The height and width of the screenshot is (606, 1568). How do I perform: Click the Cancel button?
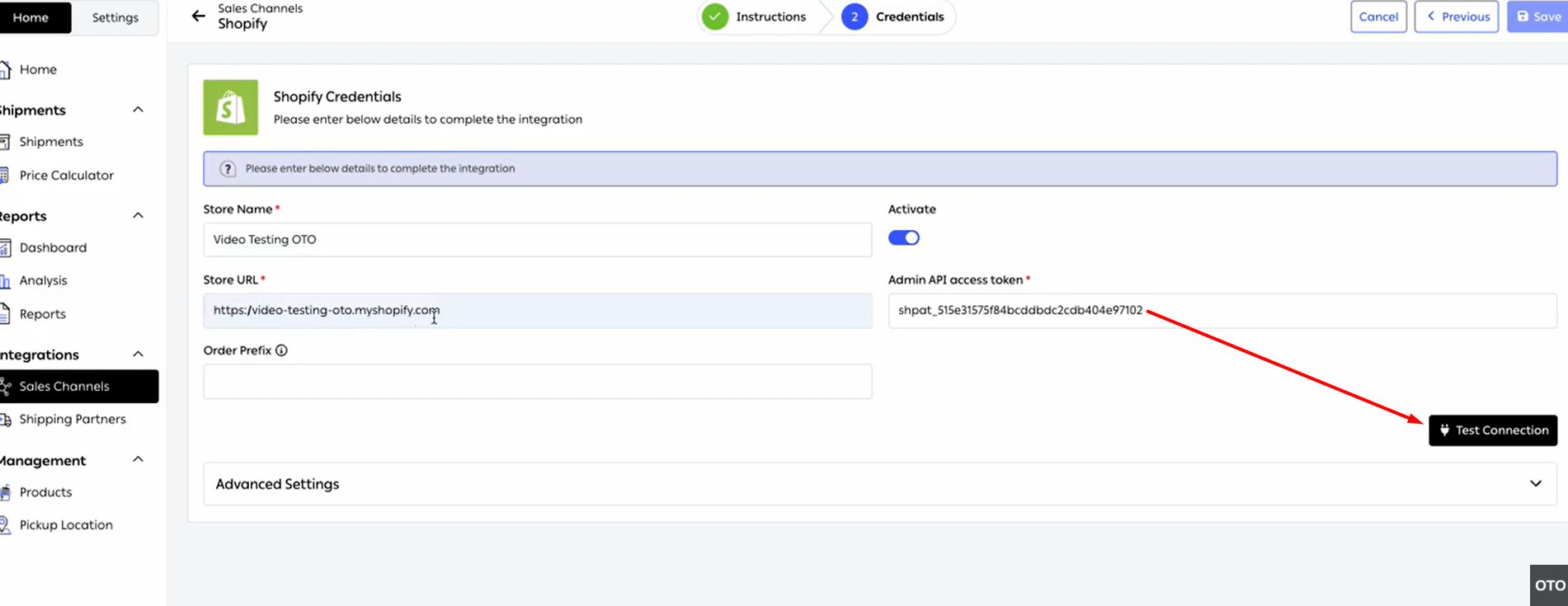(1378, 16)
